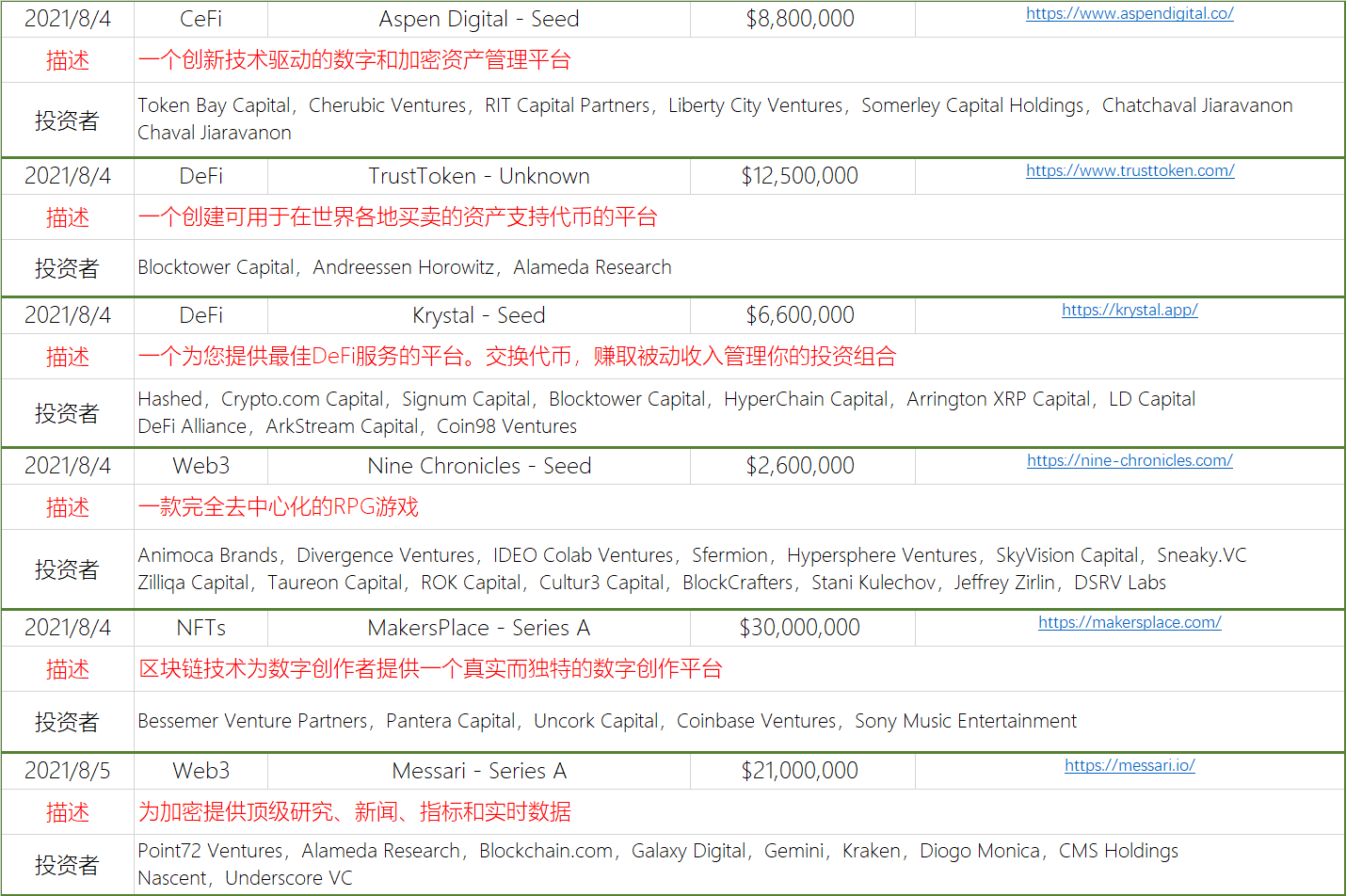
Task: Click the 投资者 label in MakersPlace block
Action: pos(68,722)
